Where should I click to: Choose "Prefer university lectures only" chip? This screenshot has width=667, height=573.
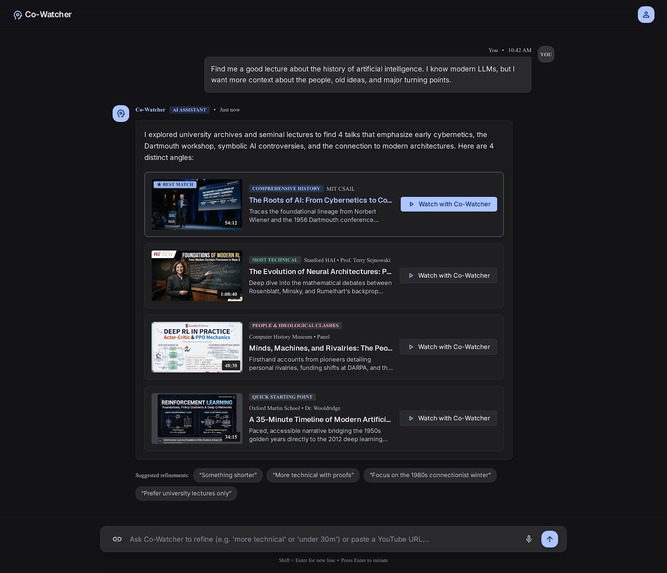pos(186,493)
